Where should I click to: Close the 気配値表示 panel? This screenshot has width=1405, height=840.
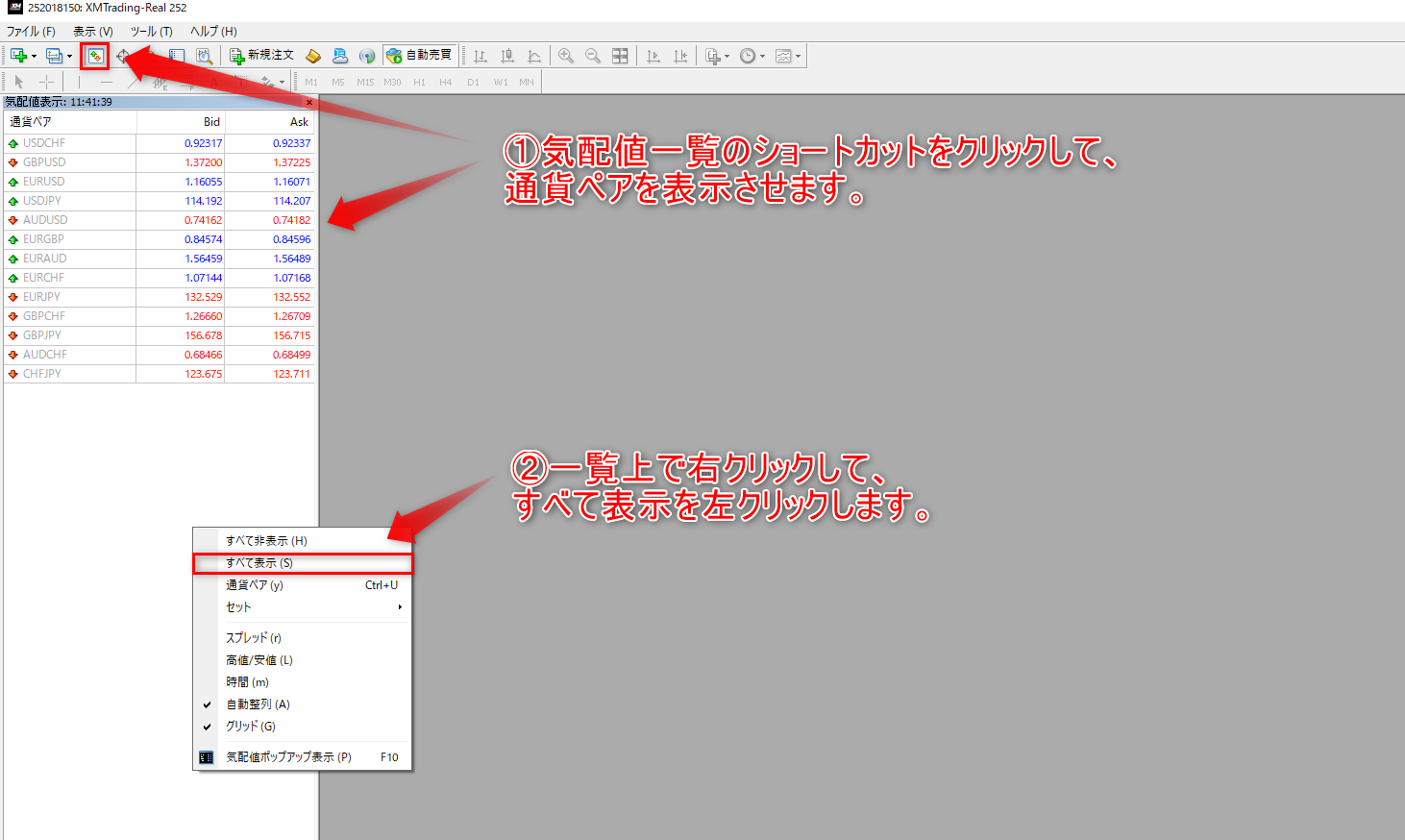coord(309,102)
